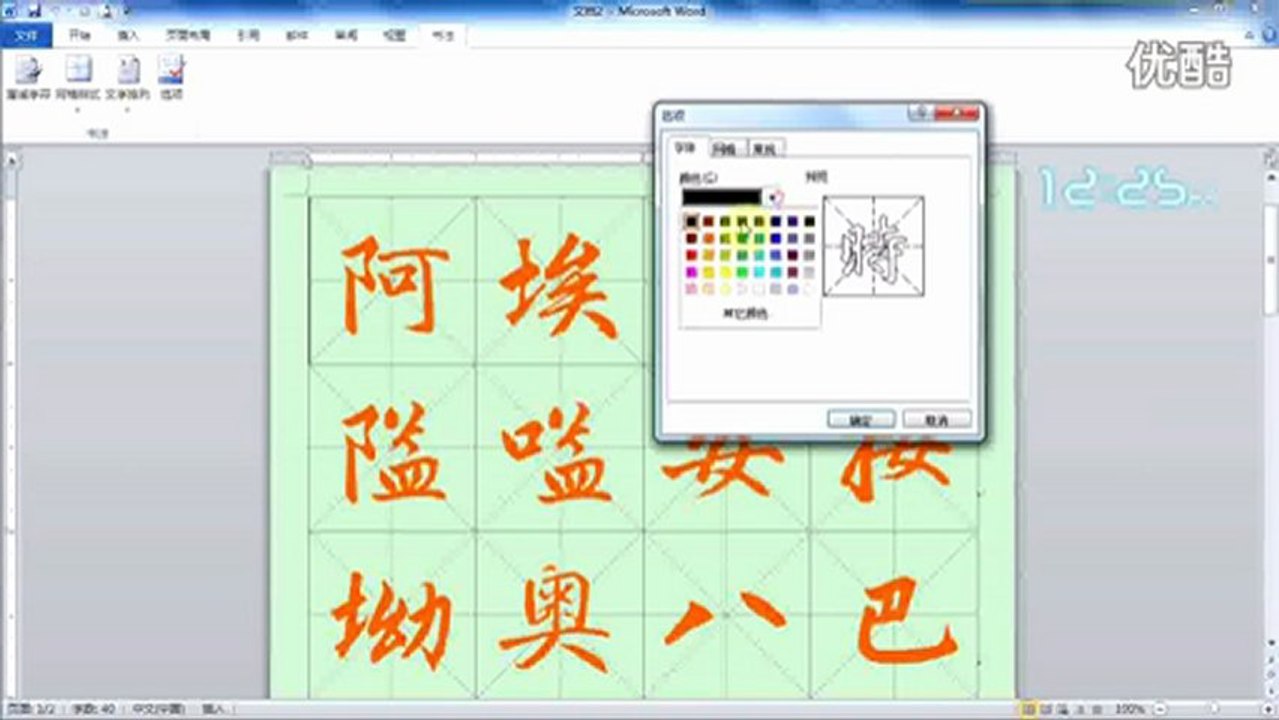The image size is (1279, 720).
Task: Open the 颜色 color dropdown arrow
Action: click(x=772, y=197)
